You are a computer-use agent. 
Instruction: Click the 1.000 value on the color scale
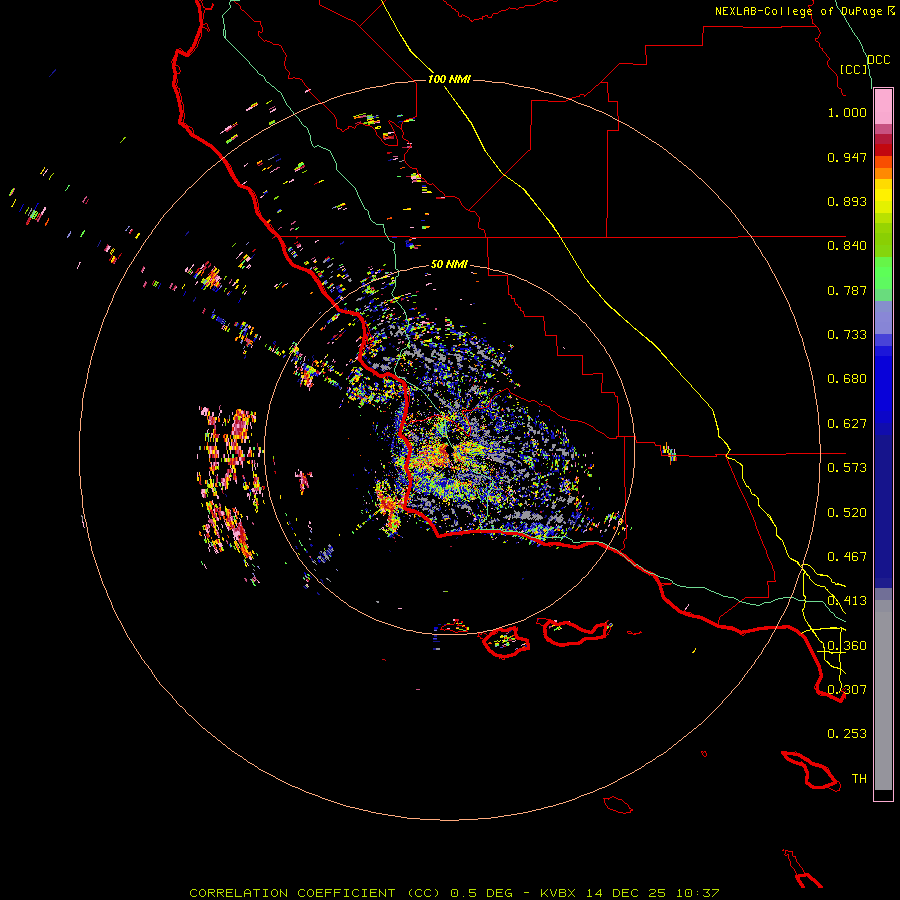pyautogui.click(x=847, y=112)
